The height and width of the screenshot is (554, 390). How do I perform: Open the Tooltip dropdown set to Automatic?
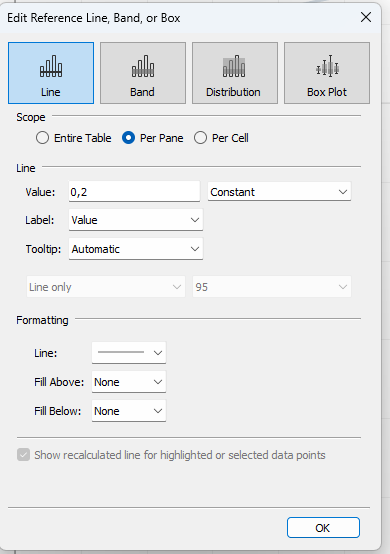tap(136, 249)
